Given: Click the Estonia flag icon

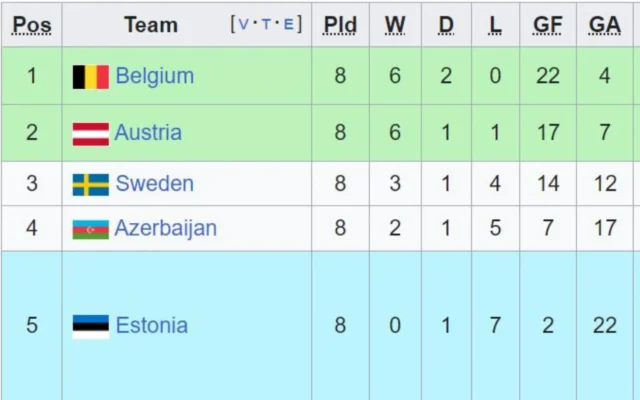Looking at the screenshot, I should tap(90, 326).
